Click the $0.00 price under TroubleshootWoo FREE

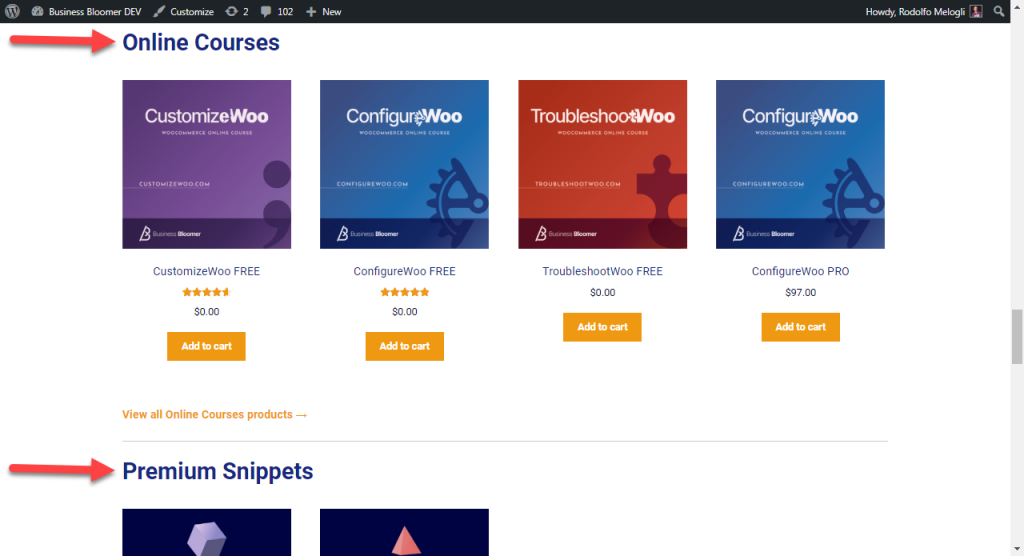click(602, 292)
